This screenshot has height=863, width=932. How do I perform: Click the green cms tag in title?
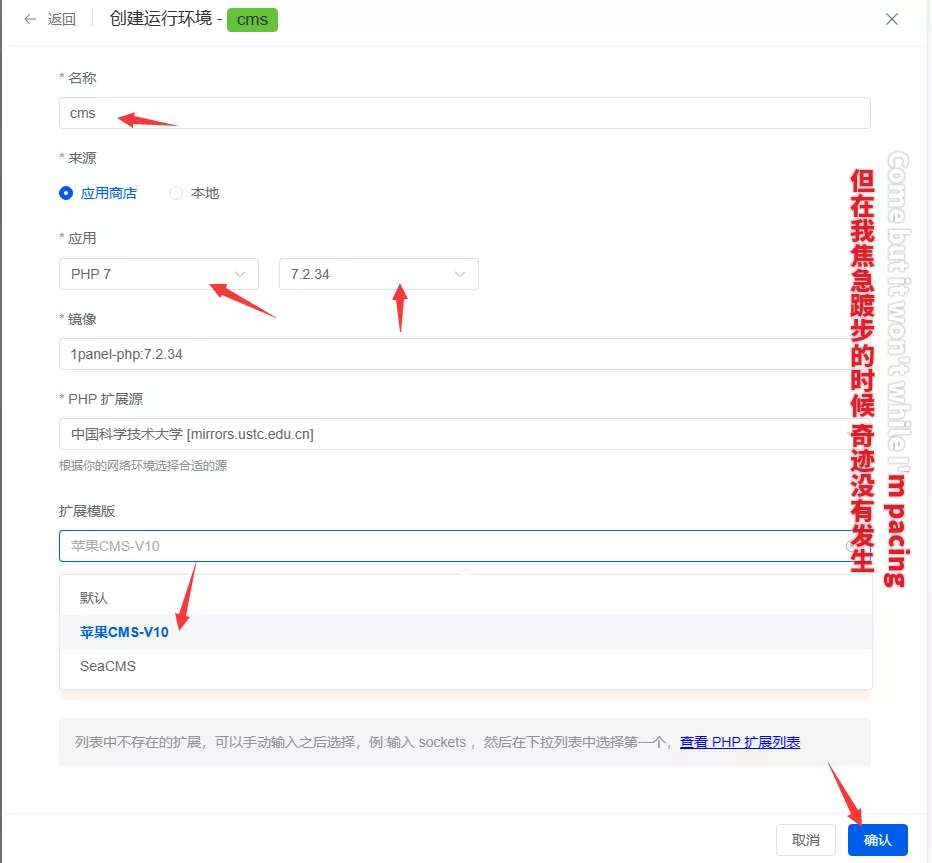pos(252,19)
